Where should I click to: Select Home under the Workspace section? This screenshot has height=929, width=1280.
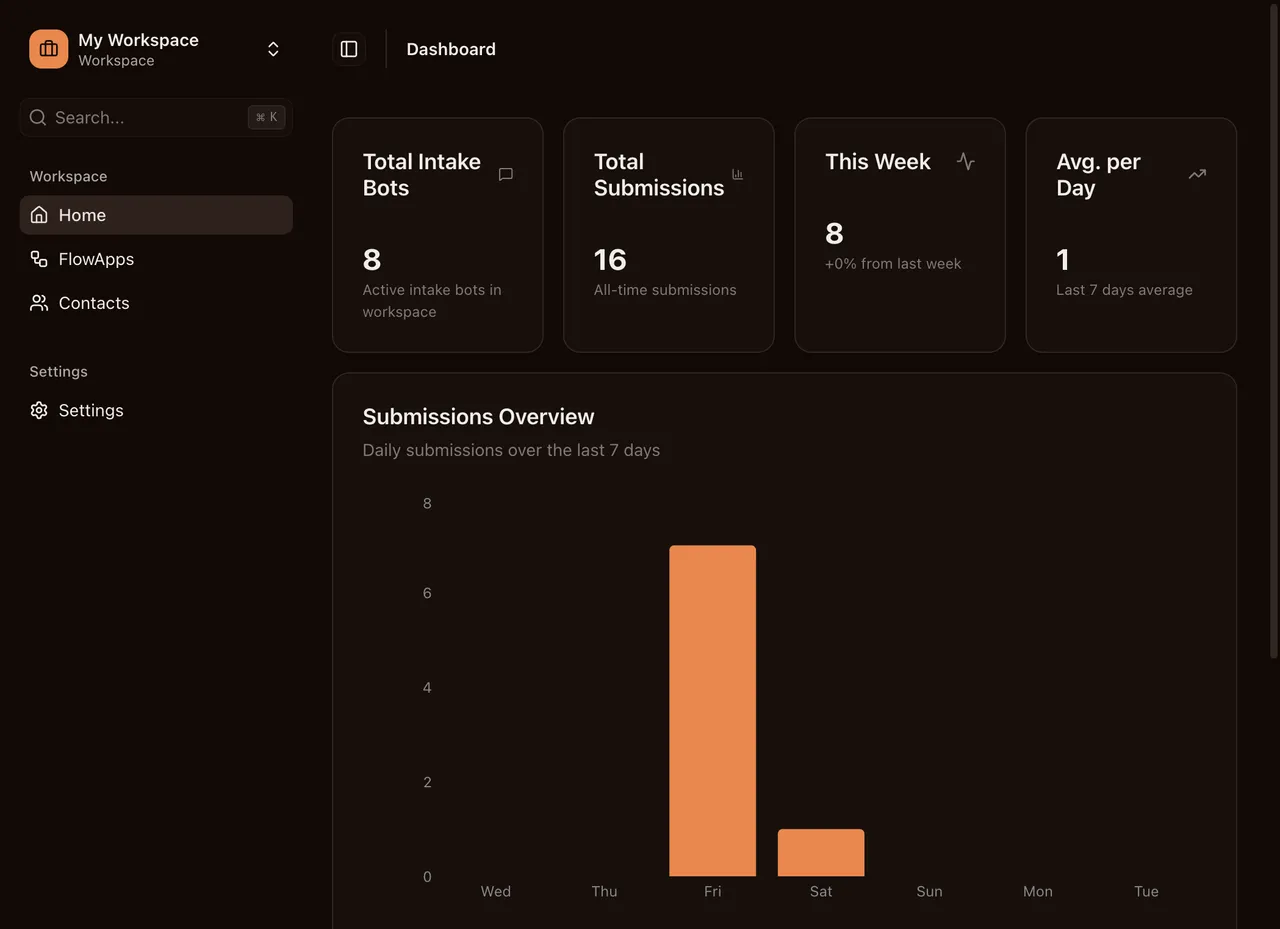(82, 215)
